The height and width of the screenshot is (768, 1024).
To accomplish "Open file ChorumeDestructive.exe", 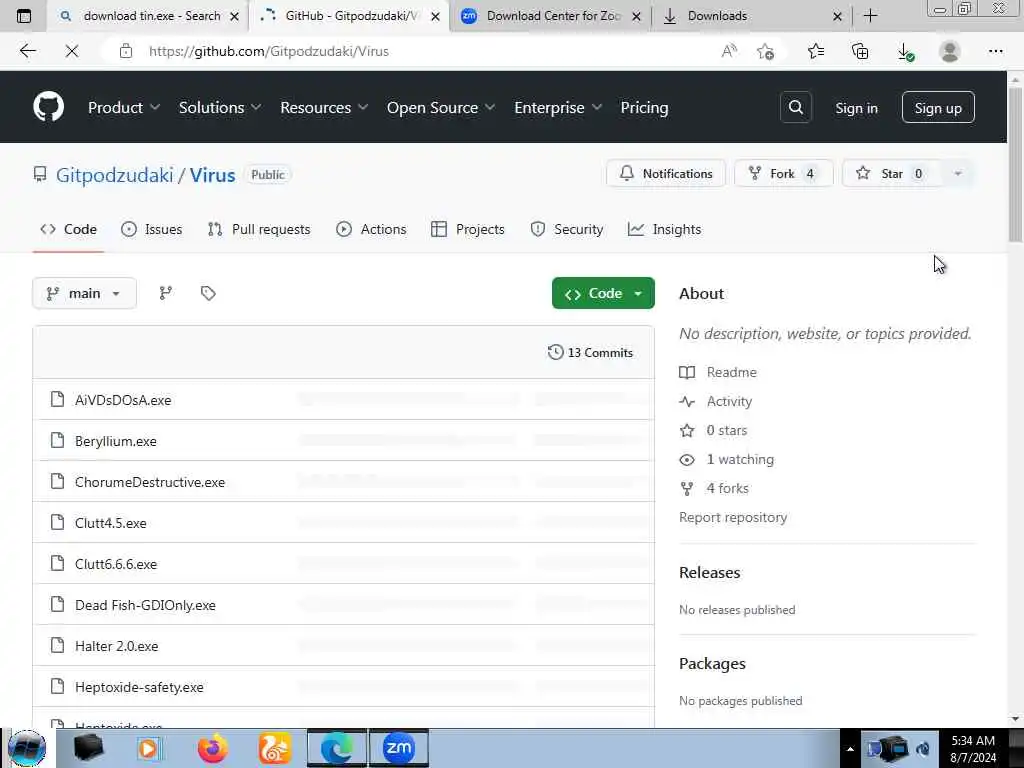I will coord(150,483).
